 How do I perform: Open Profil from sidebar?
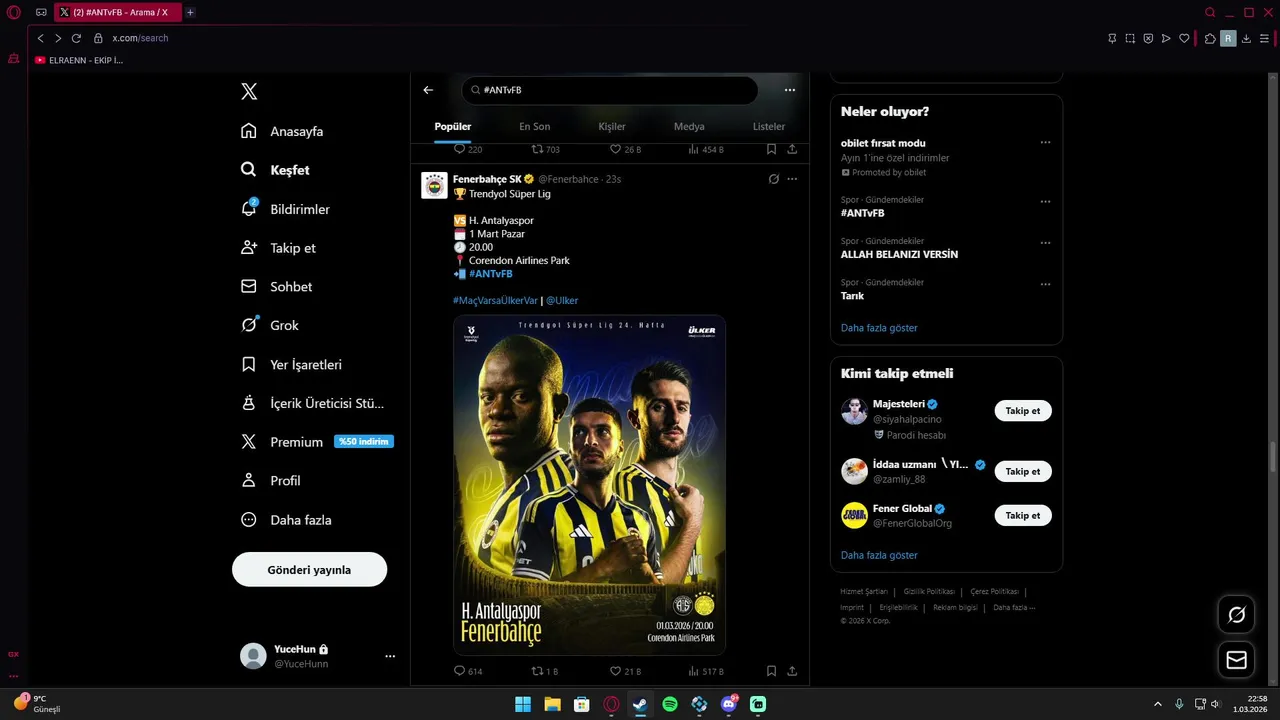point(271,481)
